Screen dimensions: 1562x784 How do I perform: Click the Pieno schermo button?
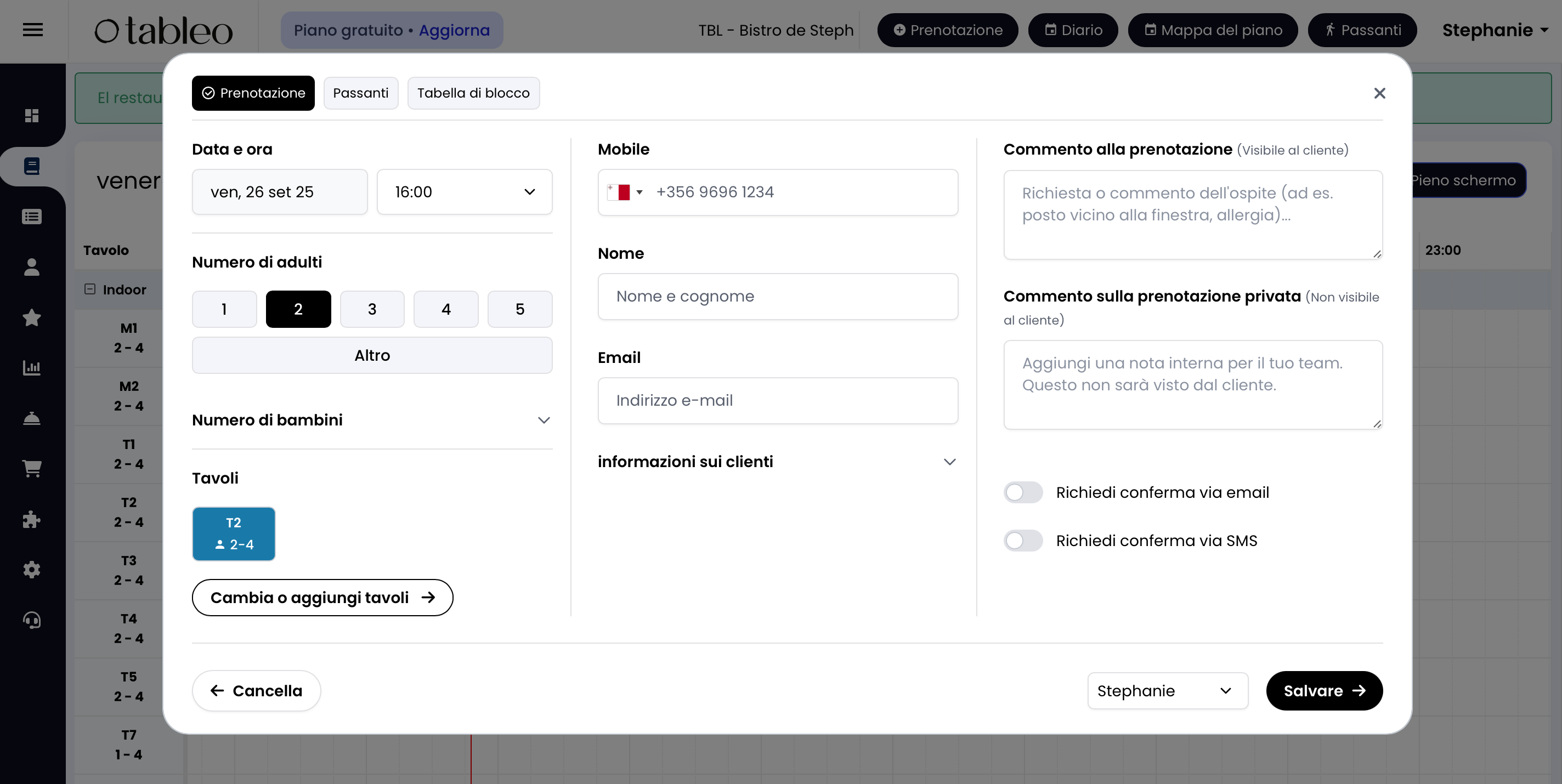[1468, 180]
